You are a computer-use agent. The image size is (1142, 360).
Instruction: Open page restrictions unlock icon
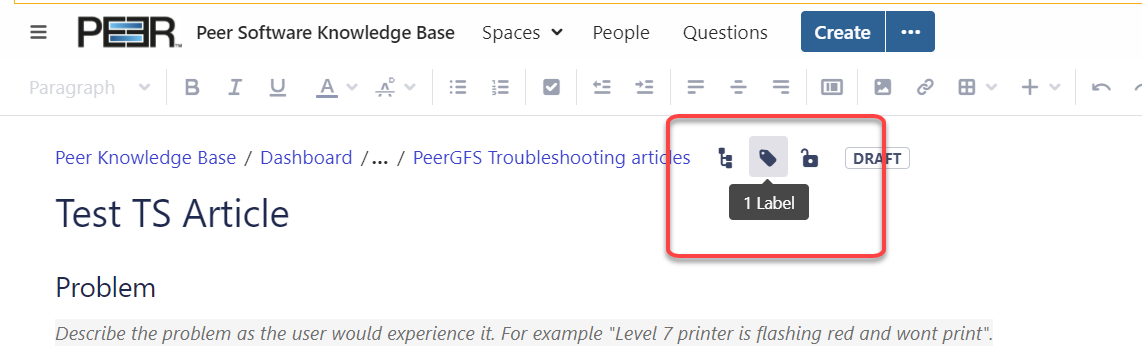click(809, 157)
